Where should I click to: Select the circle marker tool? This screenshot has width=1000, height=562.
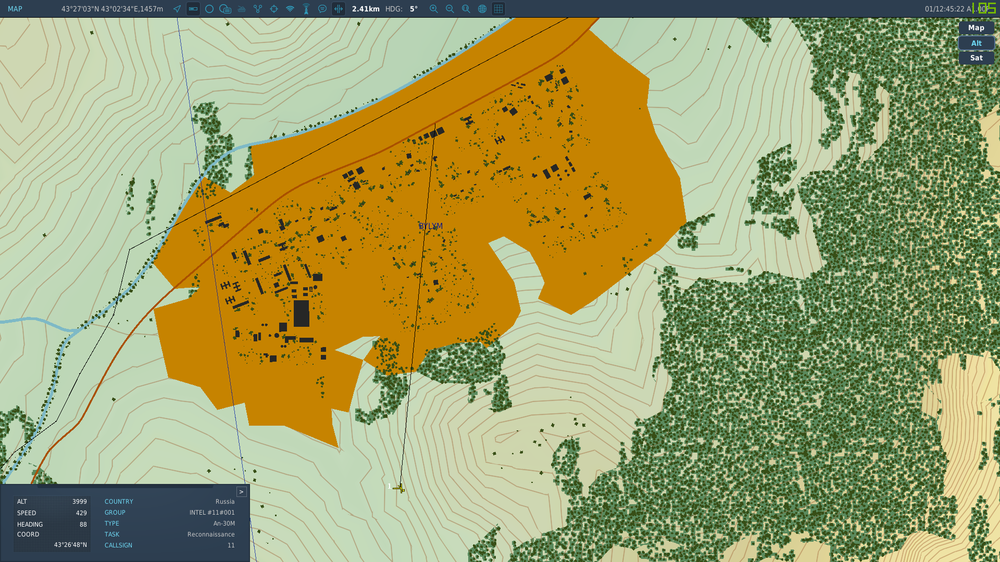coord(209,8)
